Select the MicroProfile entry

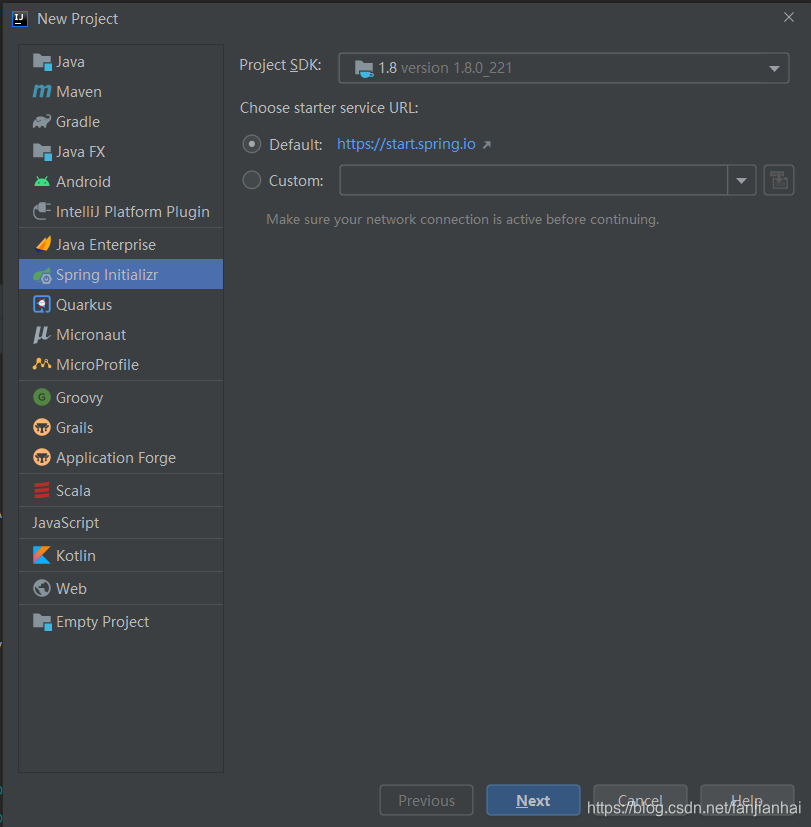tap(121, 364)
